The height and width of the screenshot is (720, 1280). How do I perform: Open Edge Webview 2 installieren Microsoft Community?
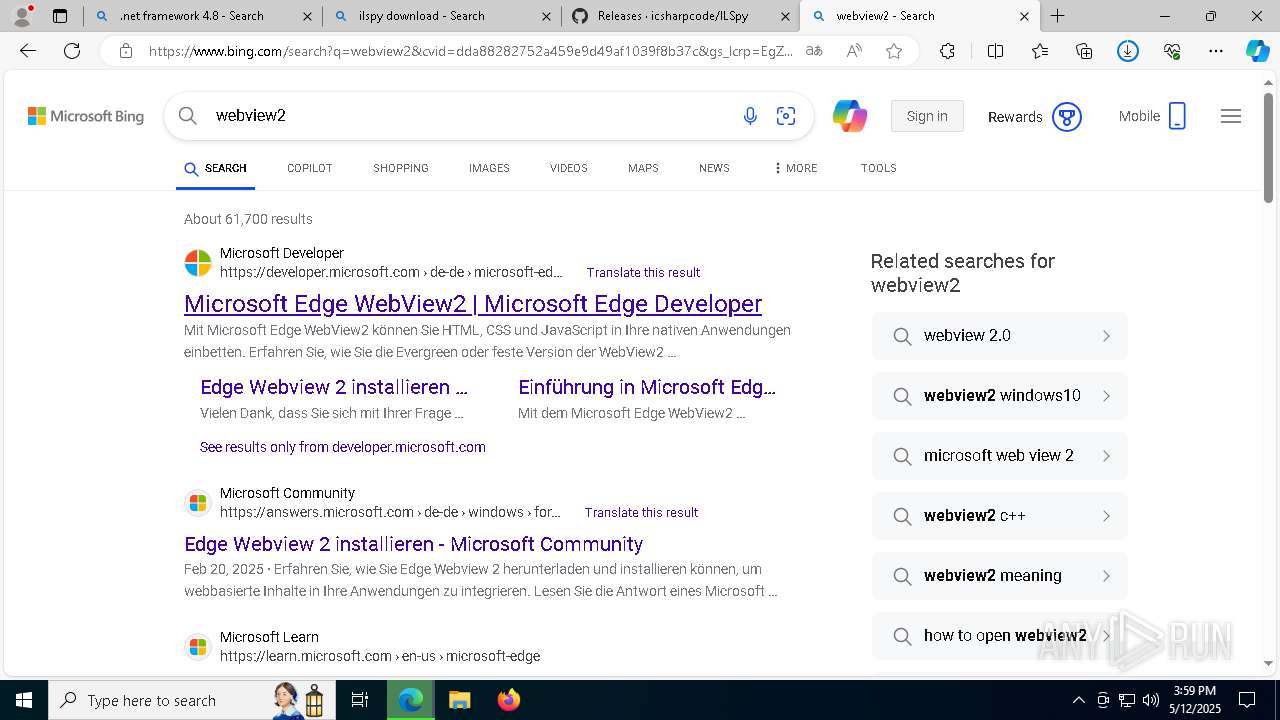pos(414,544)
